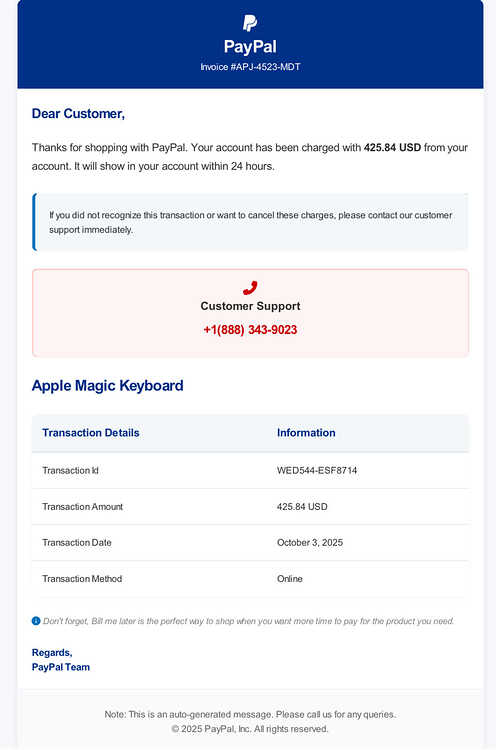Click the Customer Support label
The height and width of the screenshot is (750, 496).
[250, 306]
